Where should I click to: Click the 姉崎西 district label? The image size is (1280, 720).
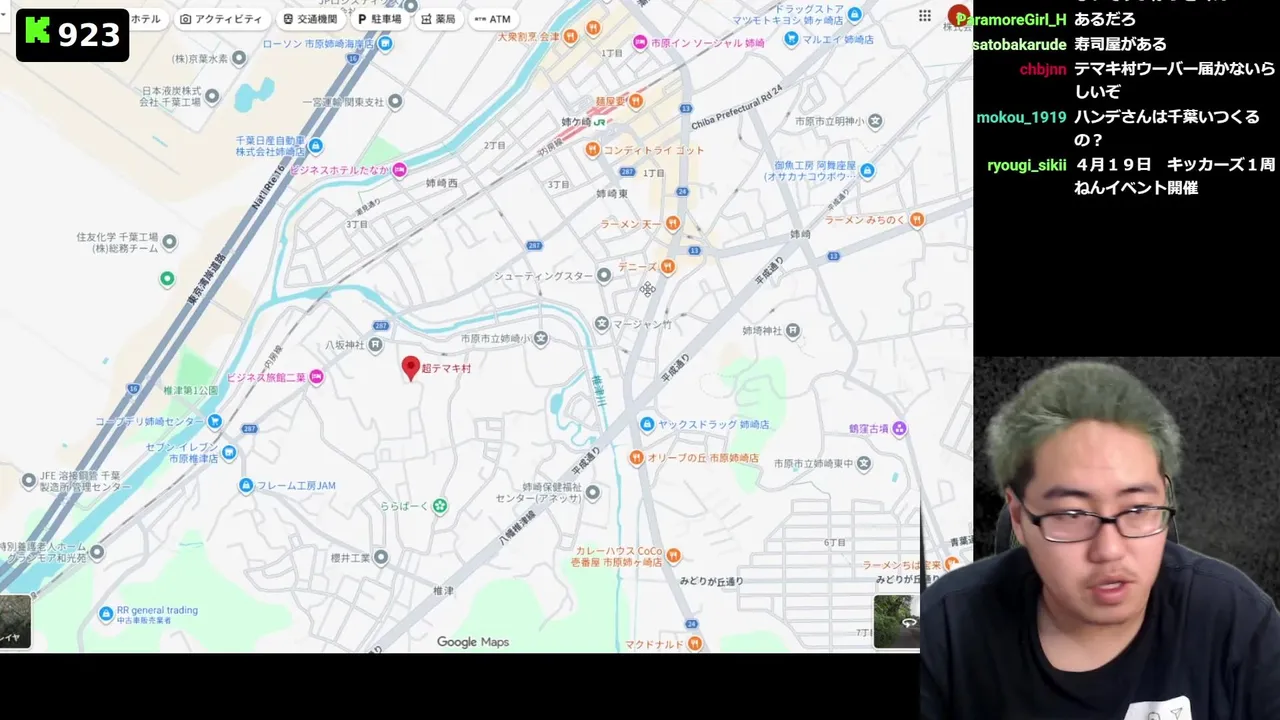pyautogui.click(x=440, y=184)
